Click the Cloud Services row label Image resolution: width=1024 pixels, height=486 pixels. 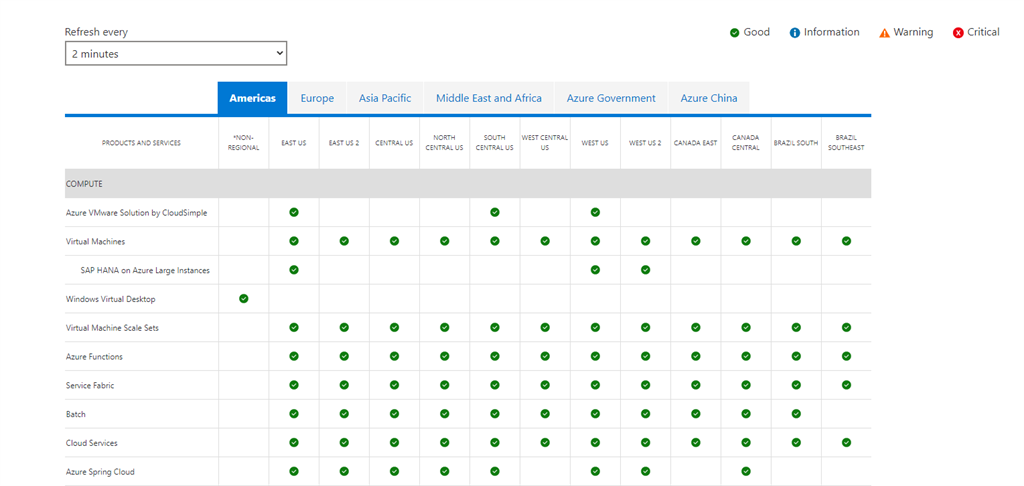(x=91, y=443)
